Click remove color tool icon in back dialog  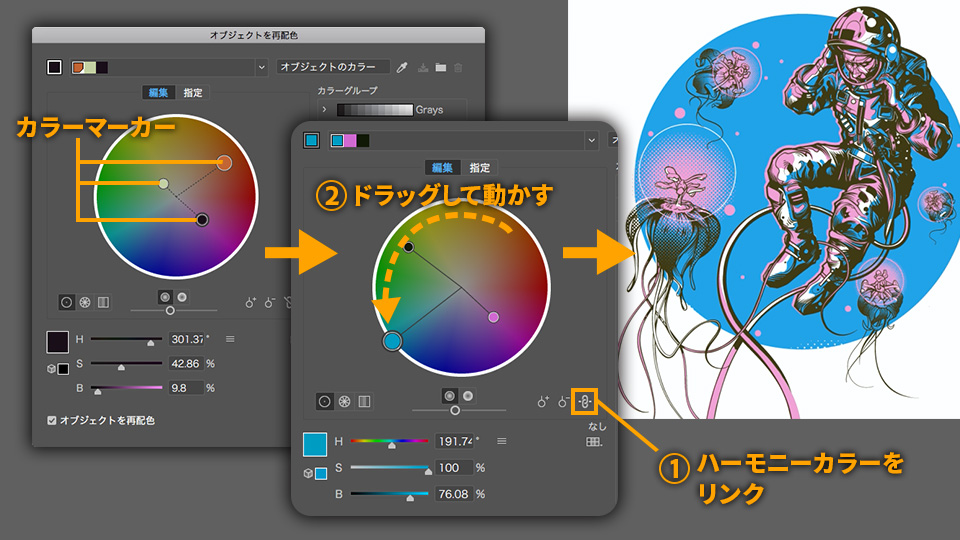click(x=270, y=302)
